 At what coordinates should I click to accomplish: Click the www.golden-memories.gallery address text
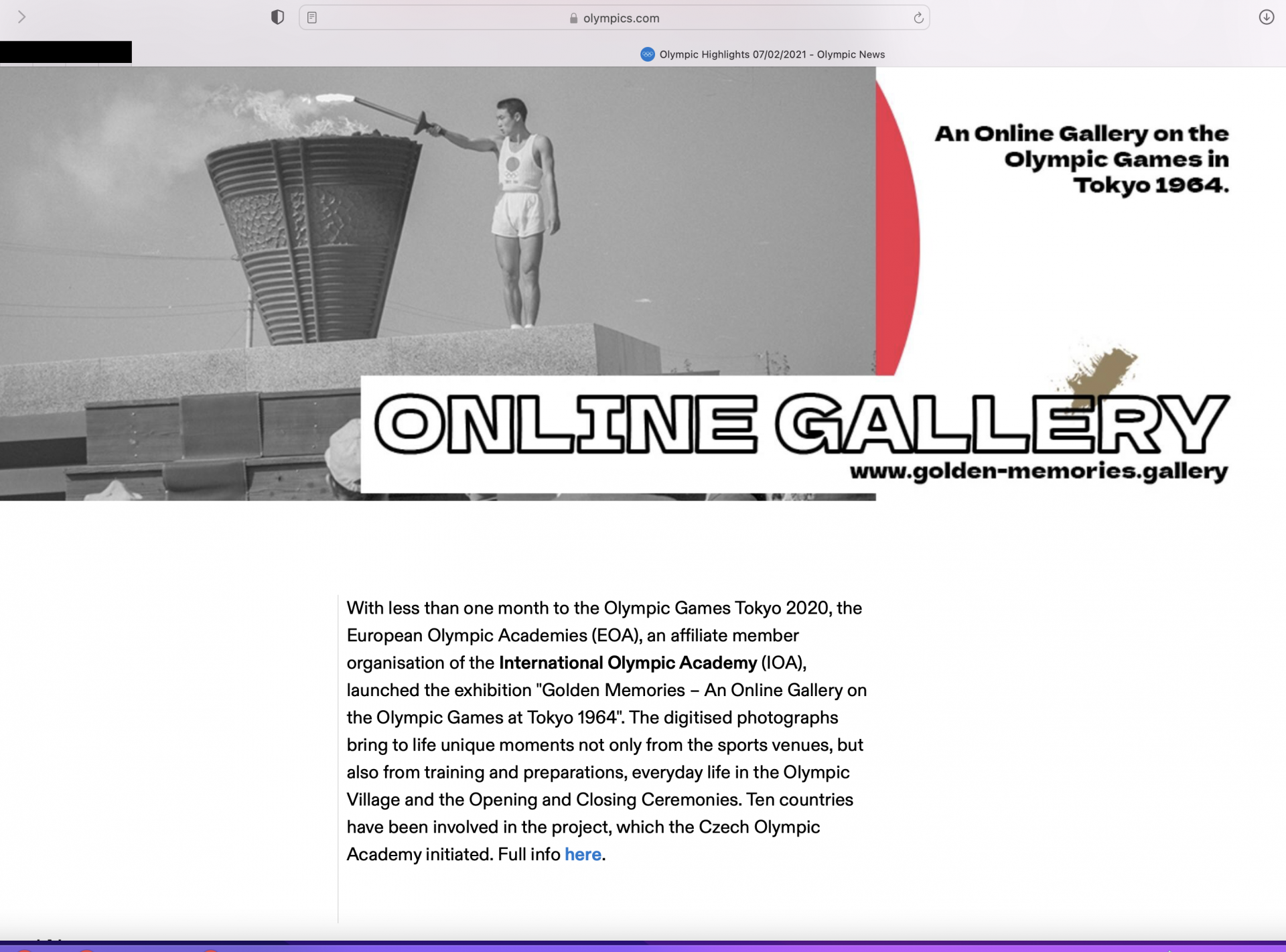click(1039, 472)
